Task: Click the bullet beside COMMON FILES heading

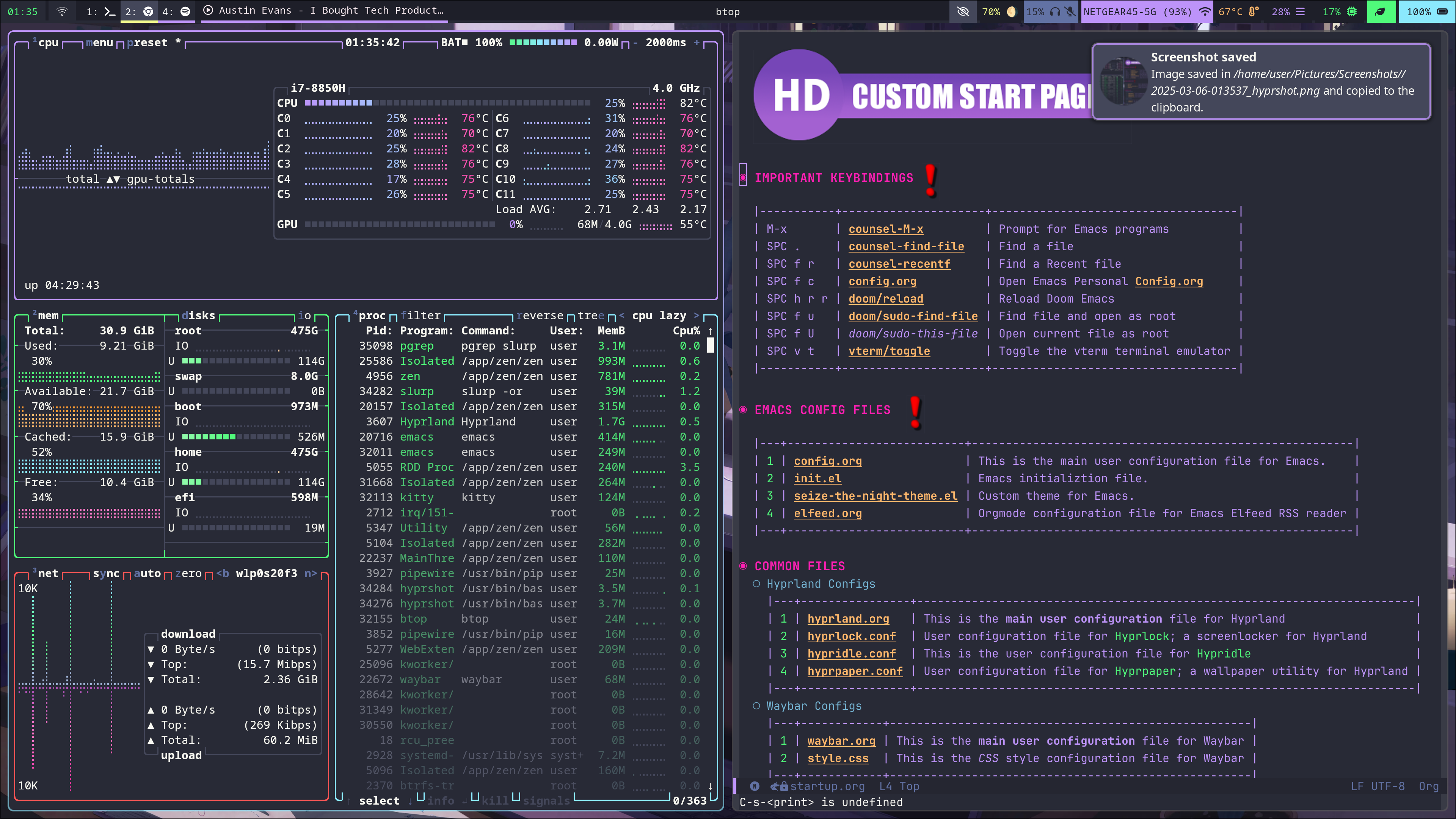Action: point(743,566)
